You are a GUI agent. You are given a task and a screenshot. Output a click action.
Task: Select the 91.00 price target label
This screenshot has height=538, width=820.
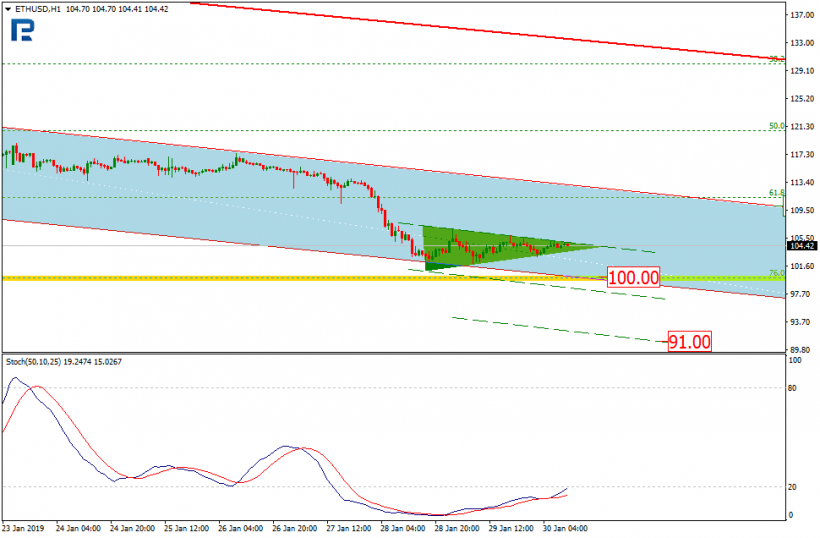[x=690, y=341]
